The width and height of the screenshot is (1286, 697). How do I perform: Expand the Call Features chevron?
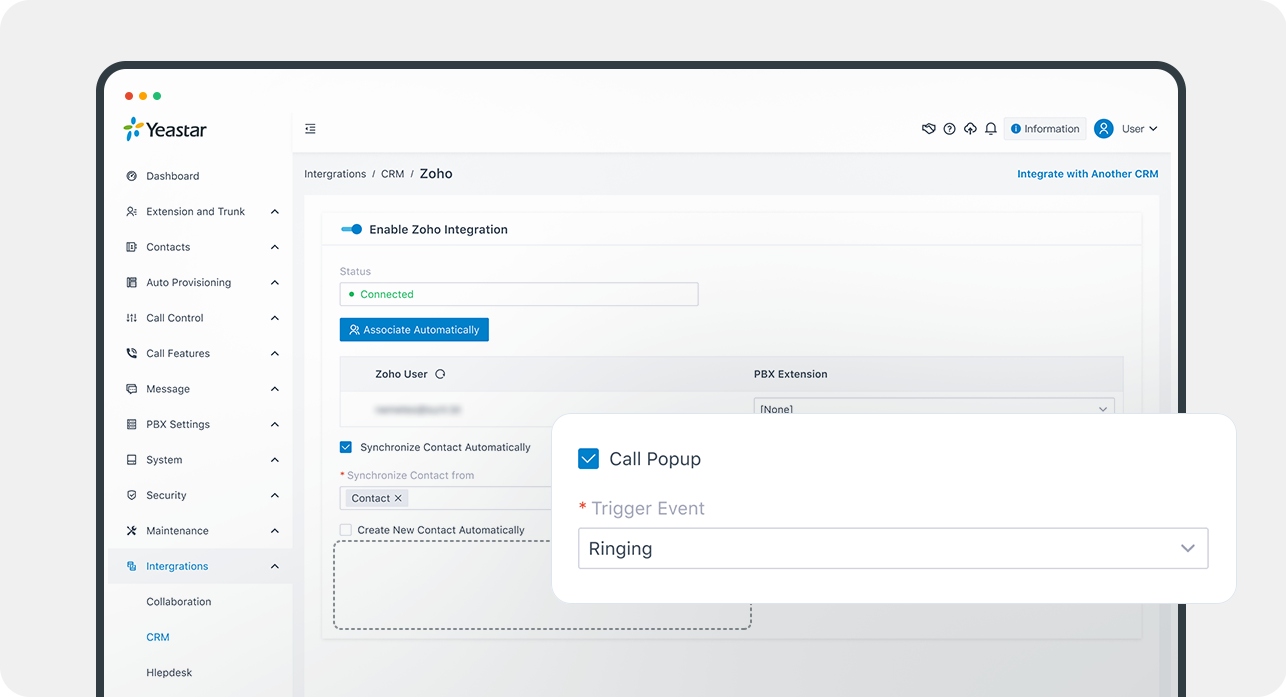coord(275,354)
